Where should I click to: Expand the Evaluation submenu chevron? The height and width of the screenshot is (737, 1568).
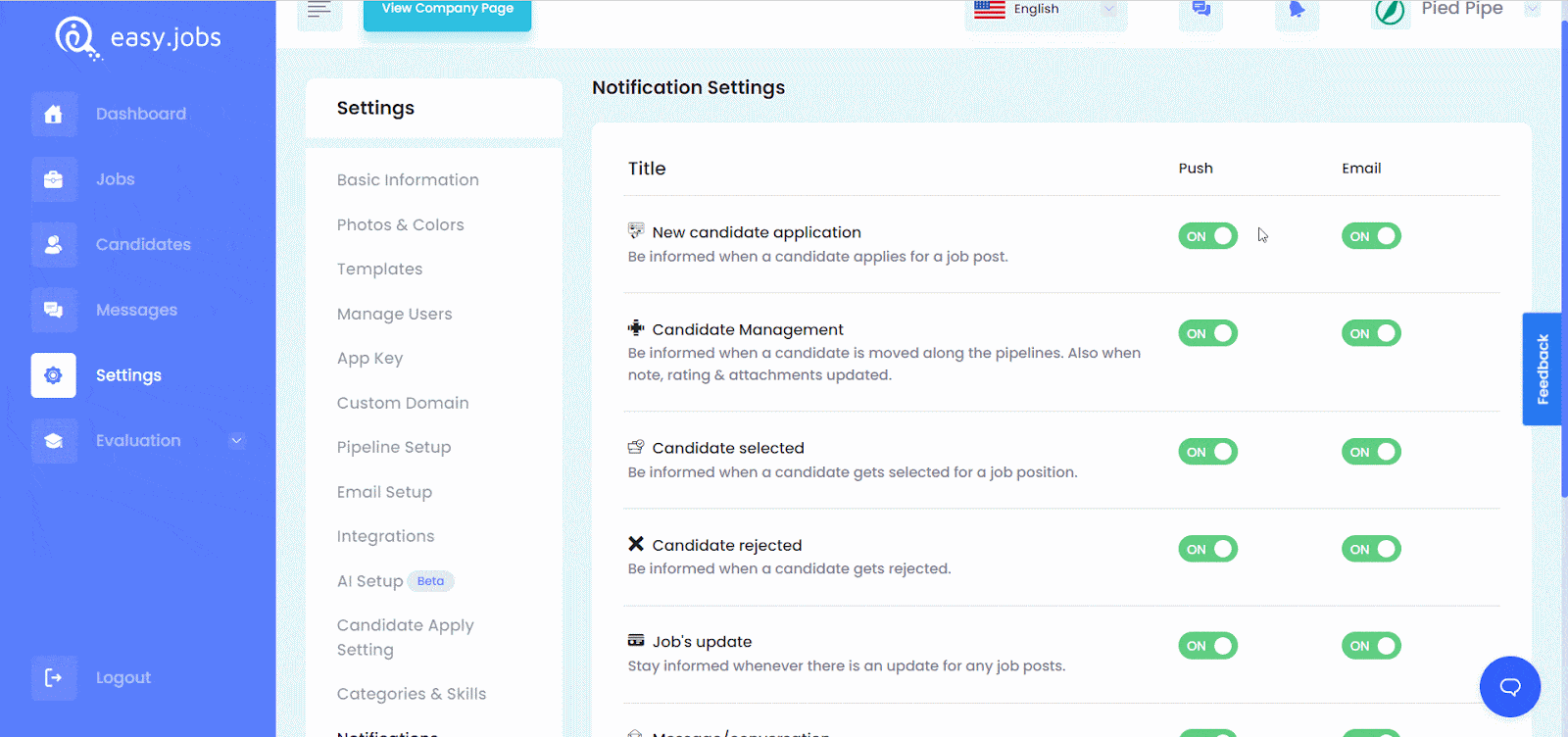click(x=236, y=441)
